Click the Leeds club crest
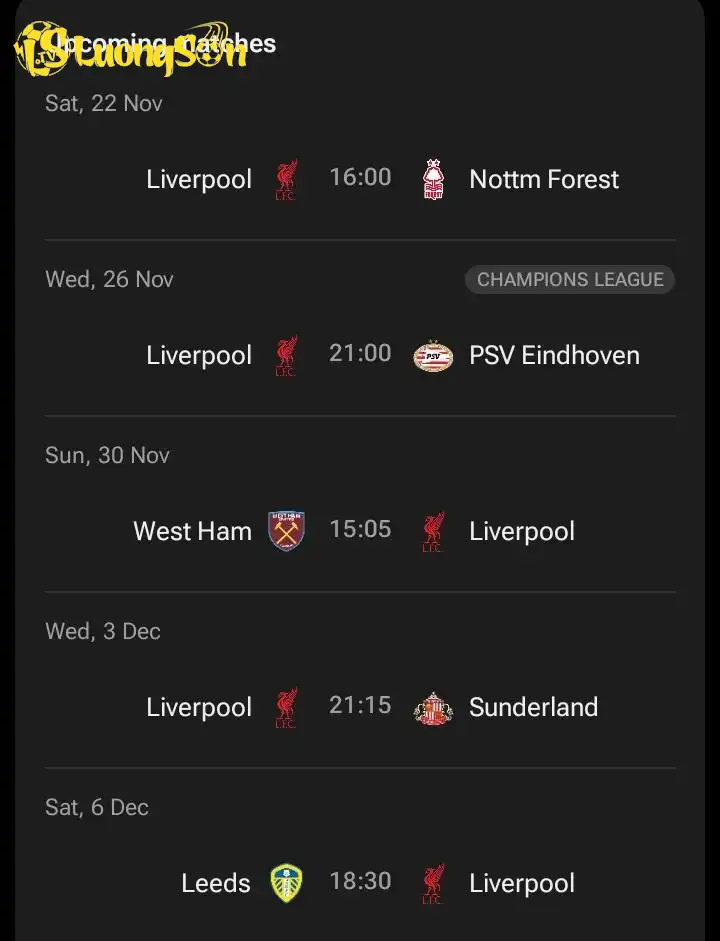Image resolution: width=720 pixels, height=941 pixels. tap(287, 883)
